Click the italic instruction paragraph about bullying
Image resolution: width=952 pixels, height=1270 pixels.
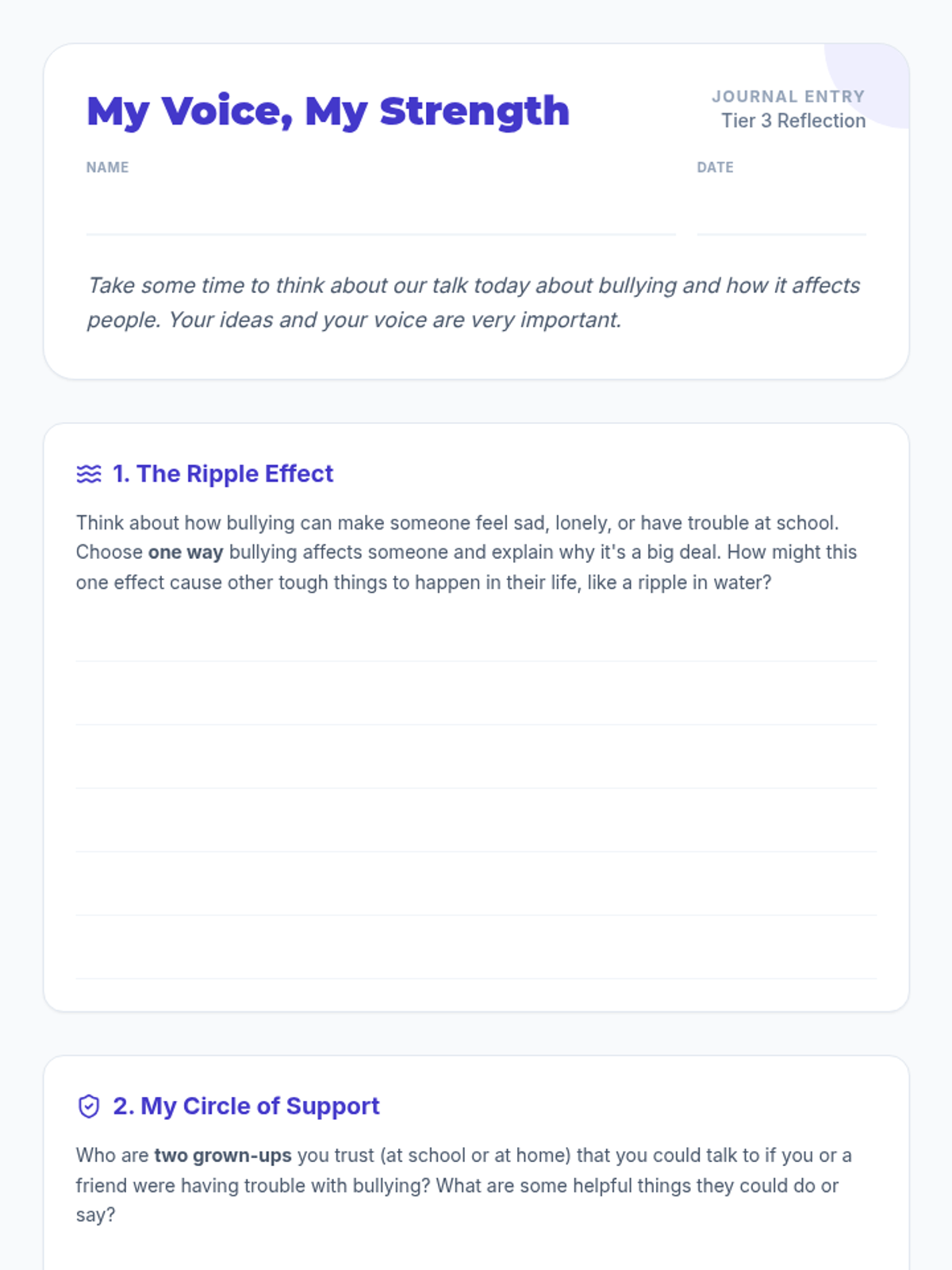[x=474, y=302]
